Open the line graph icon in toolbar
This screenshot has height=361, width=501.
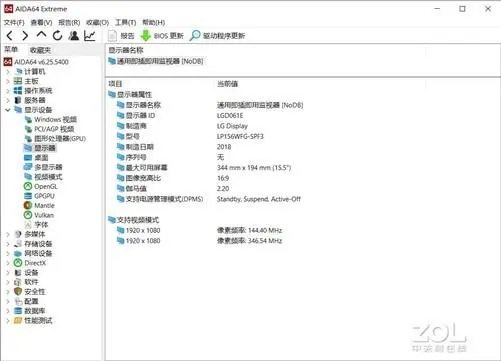click(x=90, y=35)
